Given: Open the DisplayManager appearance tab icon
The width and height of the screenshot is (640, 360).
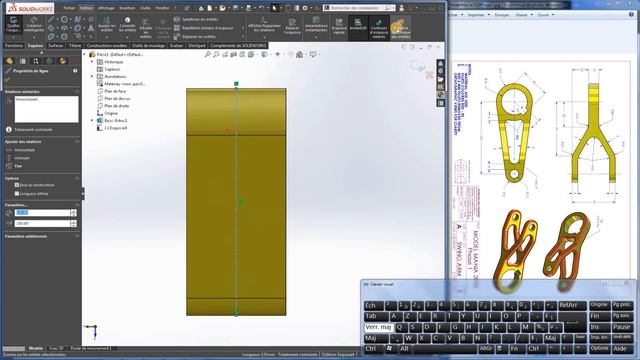Looking at the screenshot, I should (x=63, y=61).
